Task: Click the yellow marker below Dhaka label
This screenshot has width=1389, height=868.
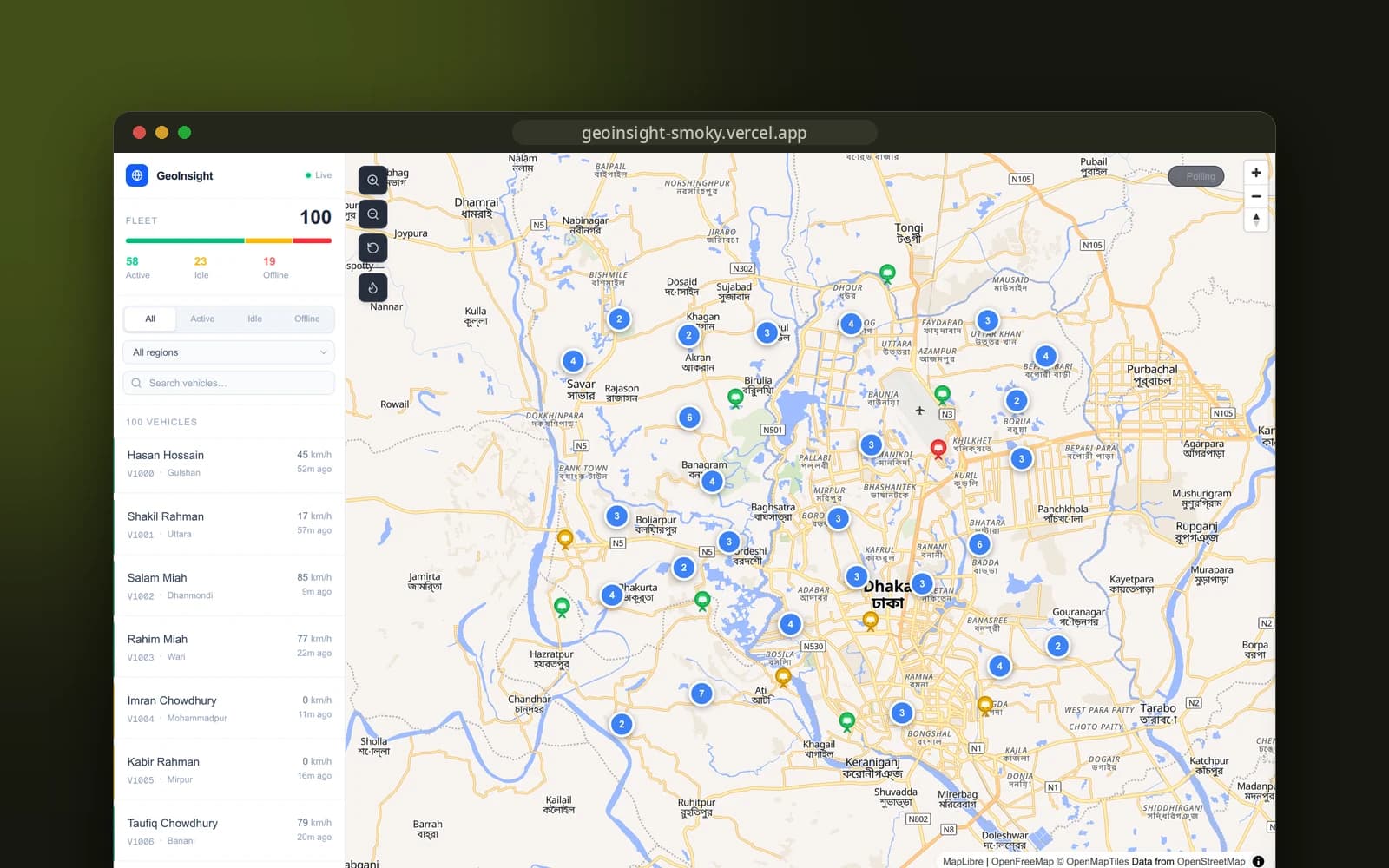Action: tap(871, 620)
